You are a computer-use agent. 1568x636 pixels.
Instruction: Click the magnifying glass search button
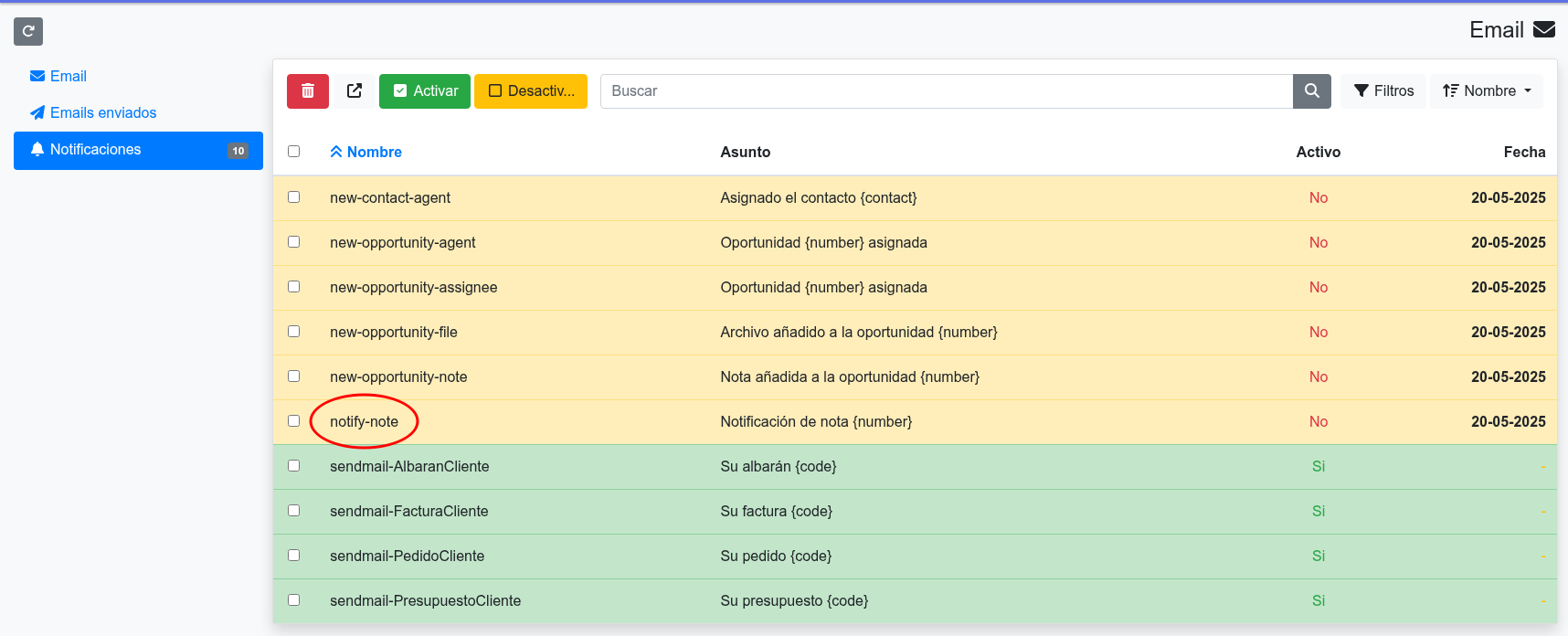(1311, 91)
